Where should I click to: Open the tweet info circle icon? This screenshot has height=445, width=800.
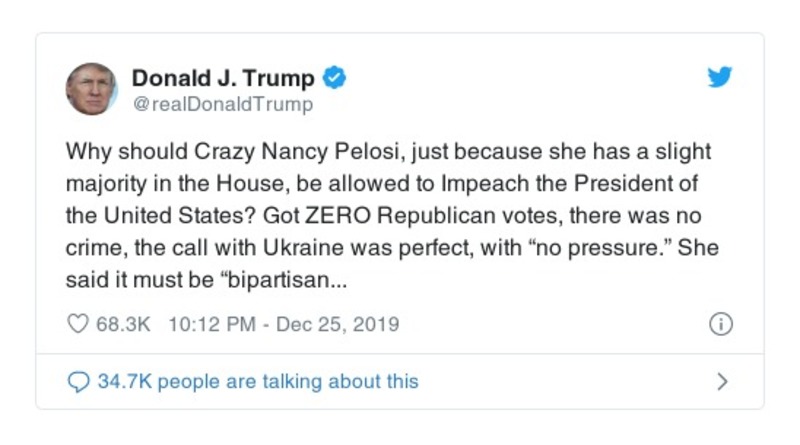coord(721,325)
